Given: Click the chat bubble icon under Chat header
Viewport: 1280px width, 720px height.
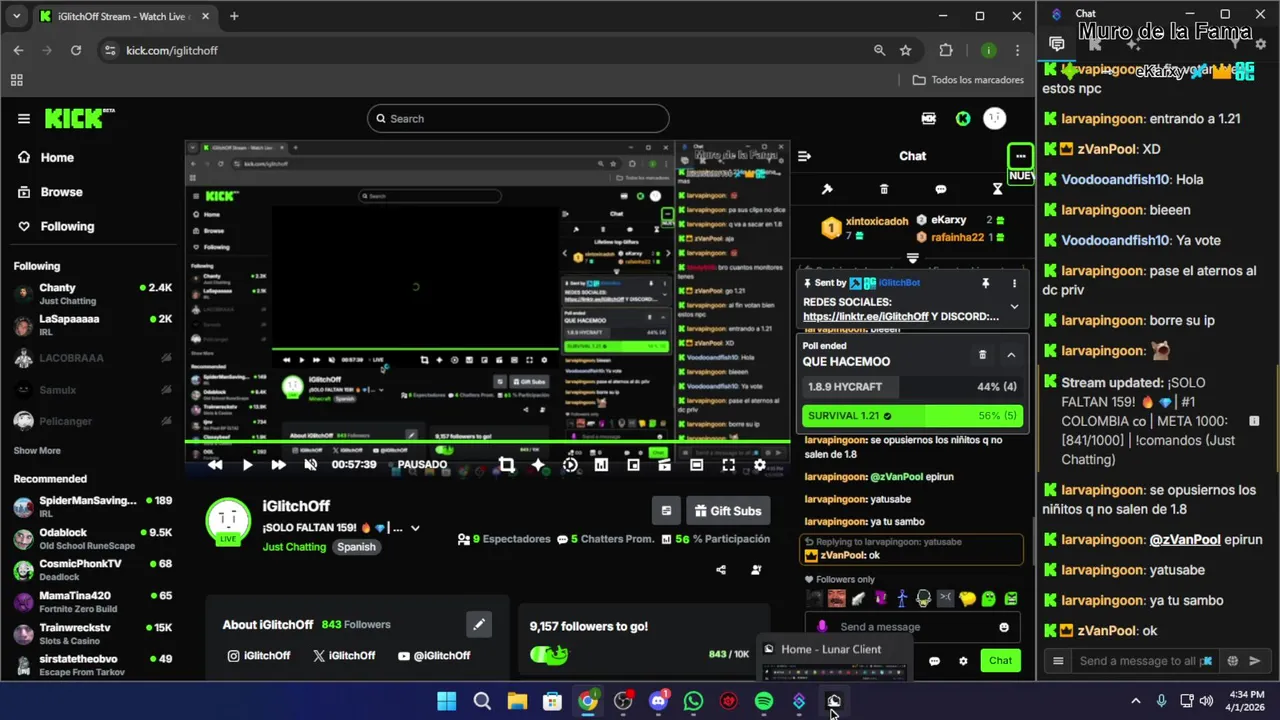Looking at the screenshot, I should point(941,189).
